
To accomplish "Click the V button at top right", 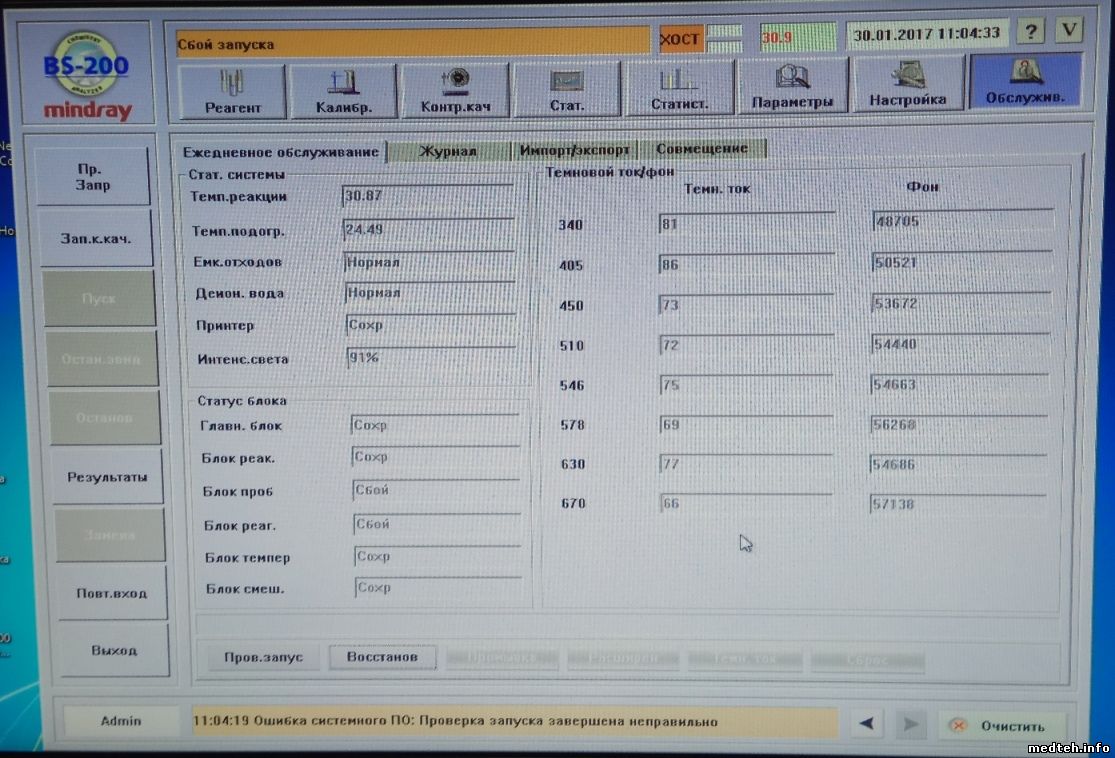I will pos(1068,30).
